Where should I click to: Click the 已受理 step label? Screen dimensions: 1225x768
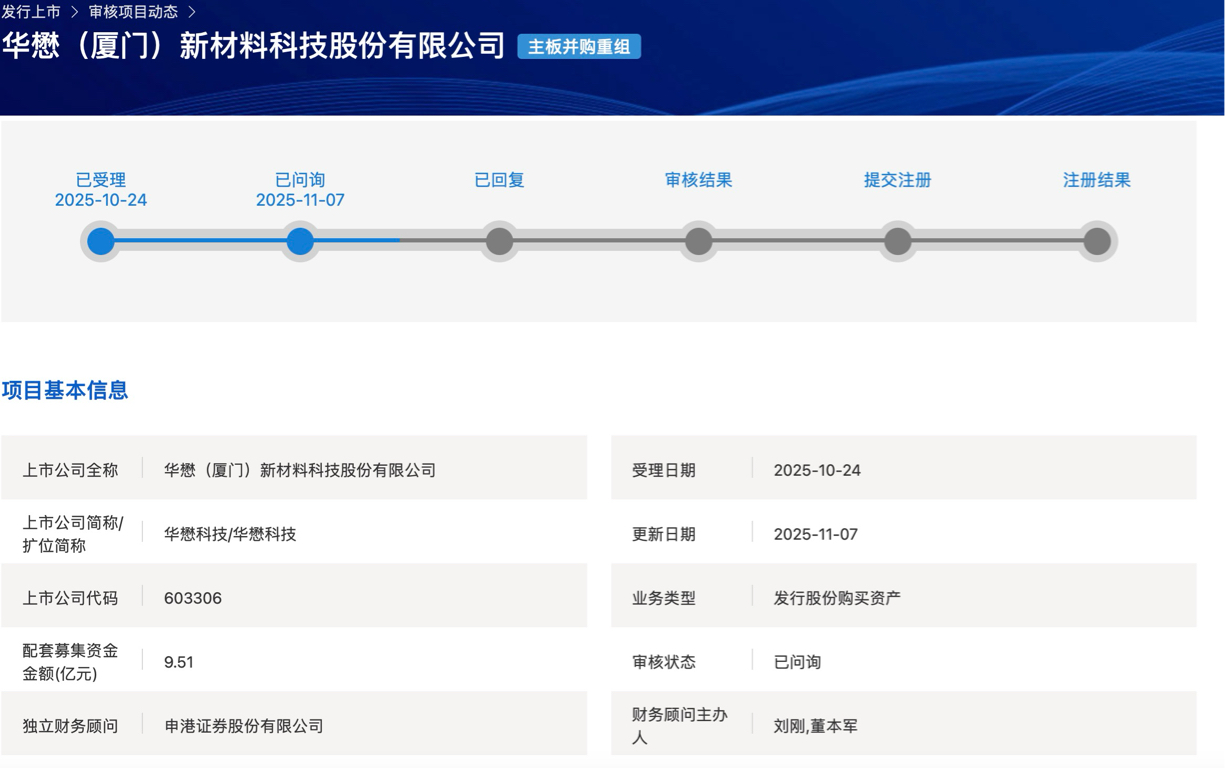(101, 180)
